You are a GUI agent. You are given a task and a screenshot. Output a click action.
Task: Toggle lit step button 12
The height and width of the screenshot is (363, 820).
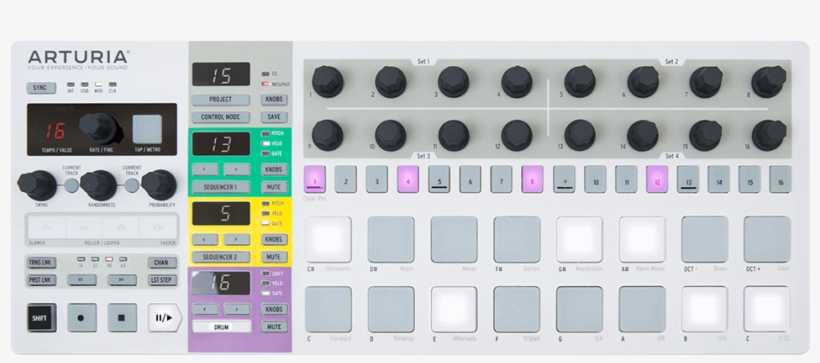[x=657, y=179]
